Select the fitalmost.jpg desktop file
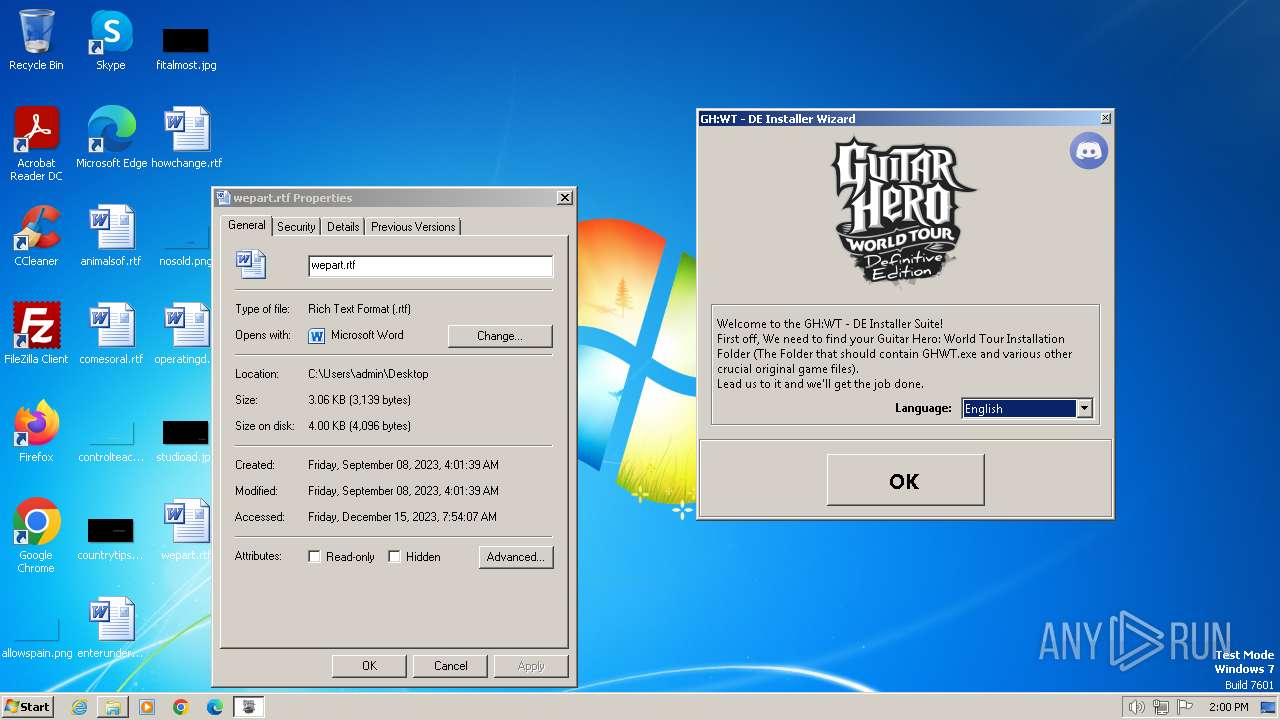This screenshot has width=1280, height=720. tap(186, 46)
